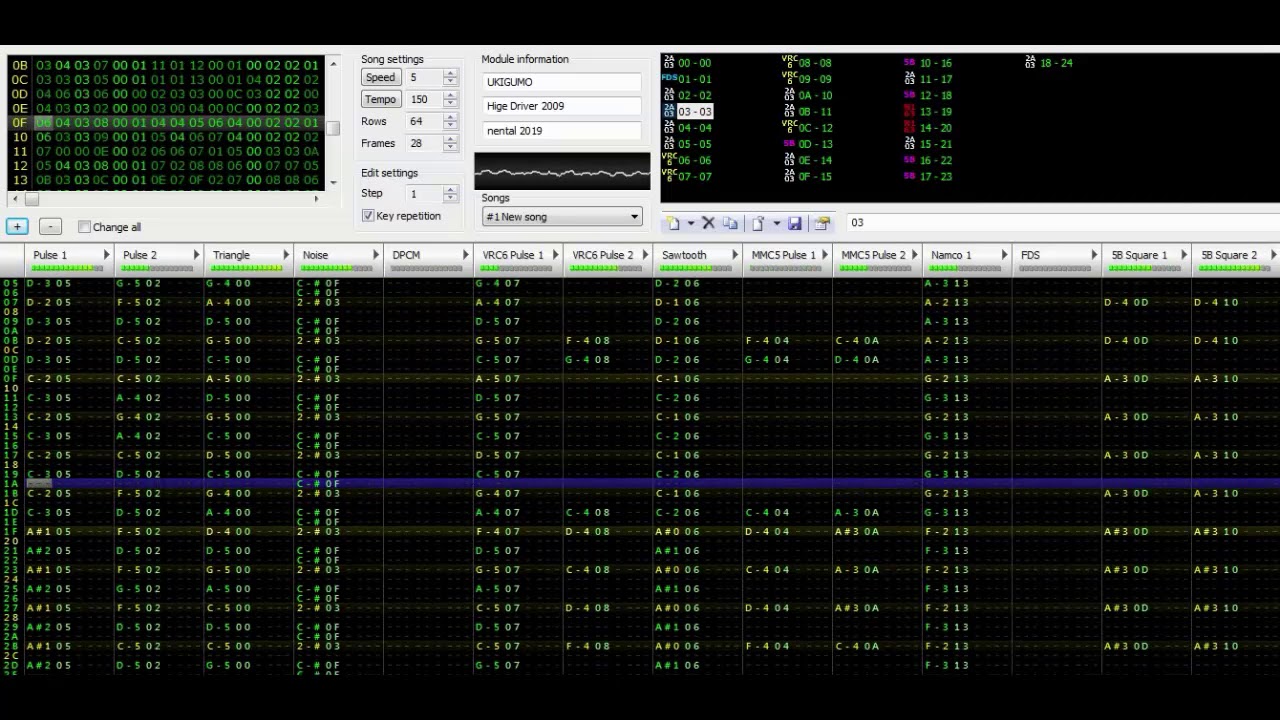
Task: Expand effect columns for DPCM channel
Action: [466, 255]
